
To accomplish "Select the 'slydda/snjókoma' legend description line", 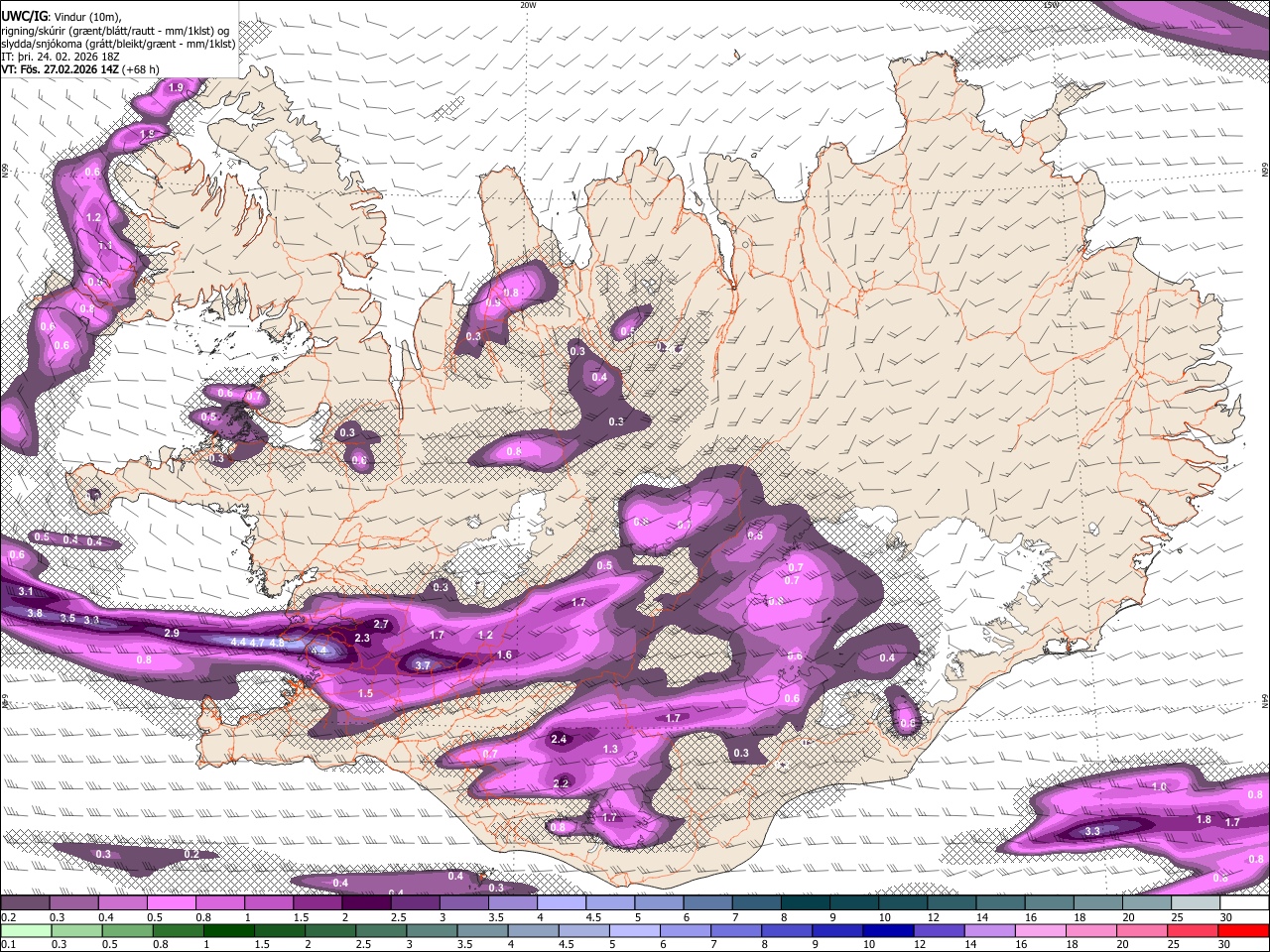I will click(x=118, y=44).
